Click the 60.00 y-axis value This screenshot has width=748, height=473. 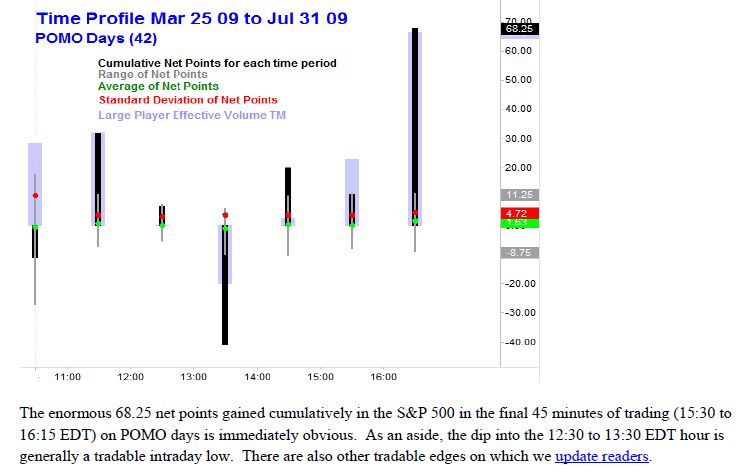coord(518,51)
